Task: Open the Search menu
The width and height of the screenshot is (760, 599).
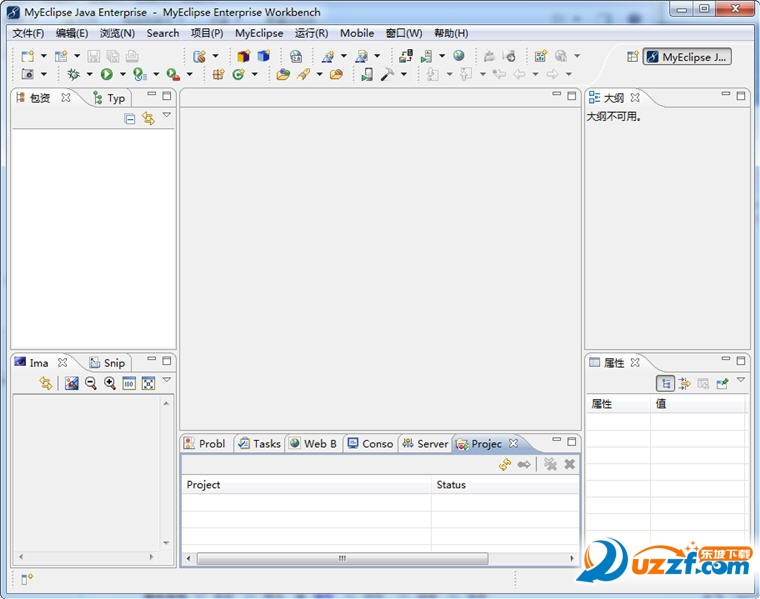Action: (163, 33)
